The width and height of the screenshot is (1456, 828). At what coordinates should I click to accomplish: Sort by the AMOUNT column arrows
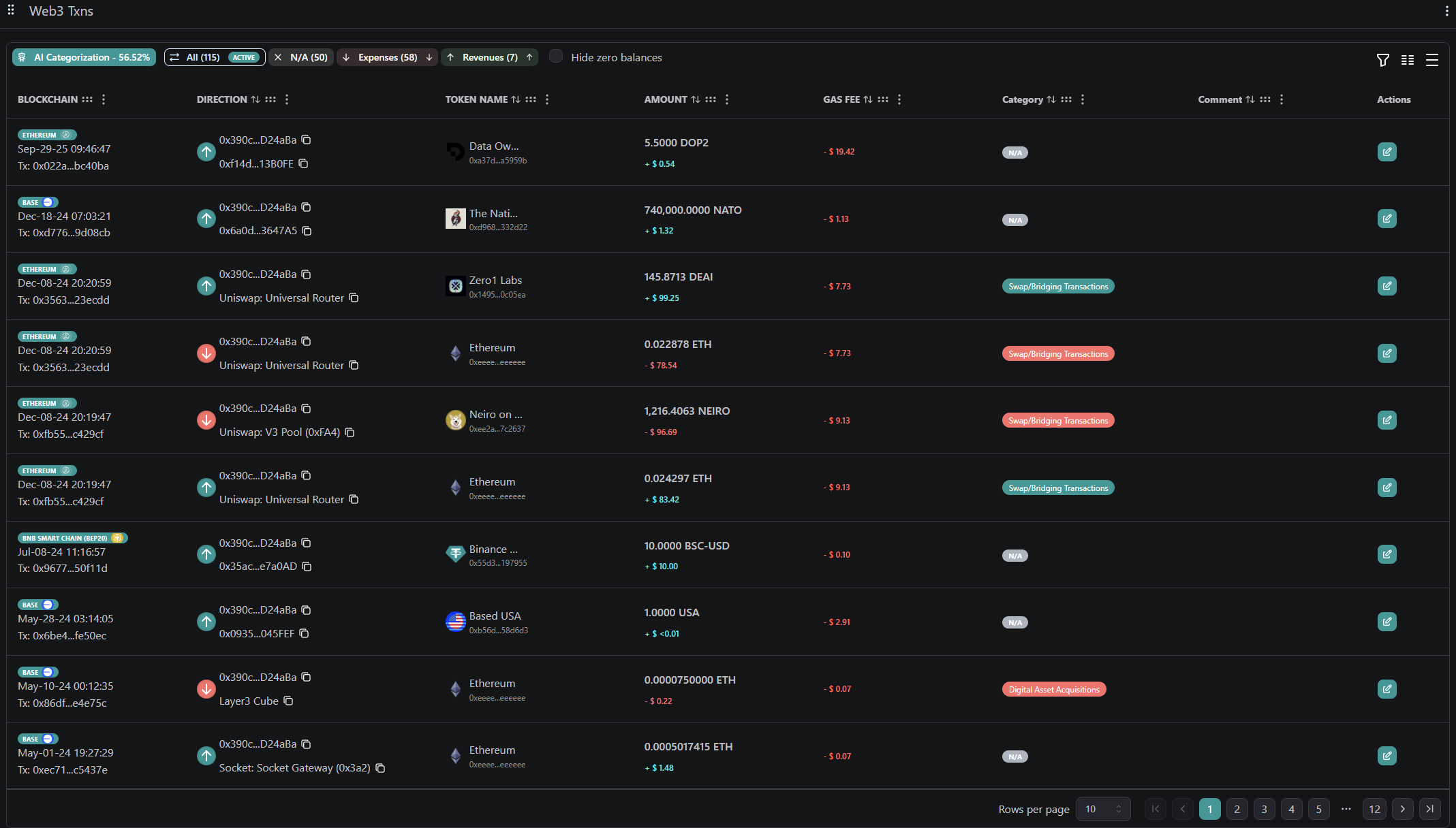[696, 99]
